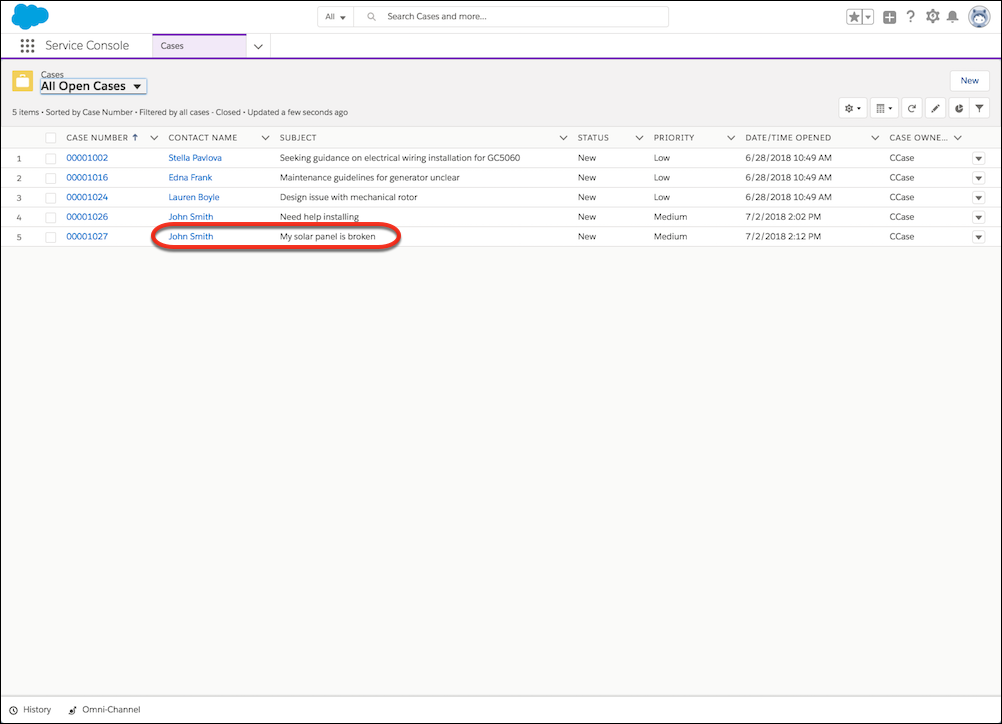
Task: Open Salesforce Help via the question mark icon
Action: tap(911, 16)
